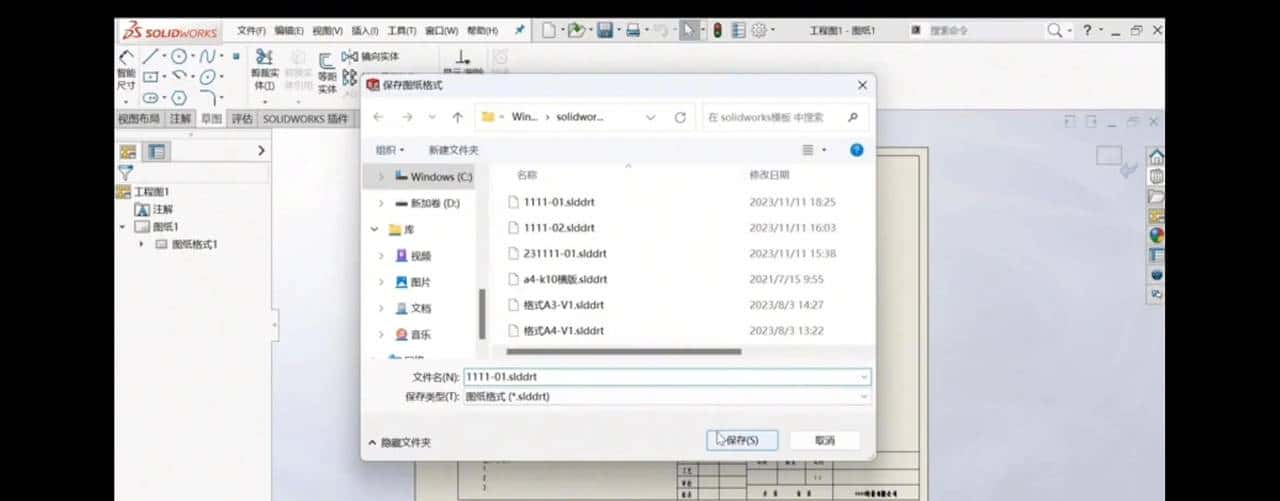Select the Corner Rectangle tool
The height and width of the screenshot is (501, 1280).
coord(150,77)
